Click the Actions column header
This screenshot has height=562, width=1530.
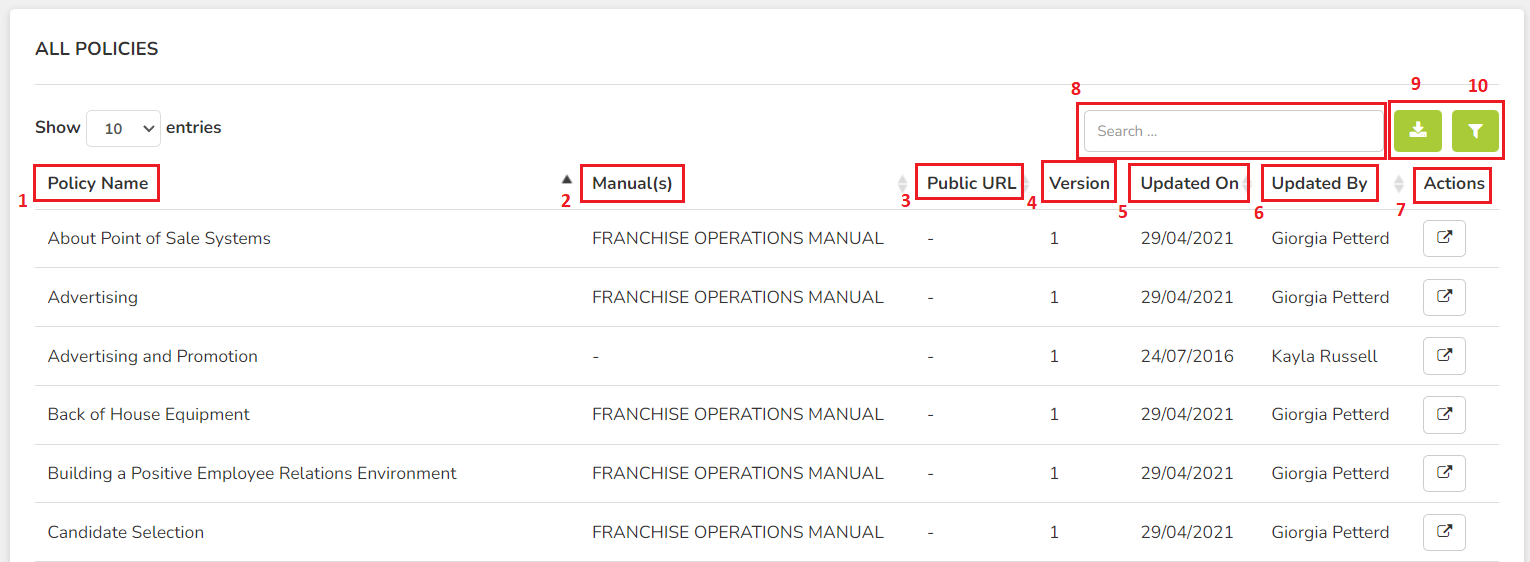(1454, 183)
